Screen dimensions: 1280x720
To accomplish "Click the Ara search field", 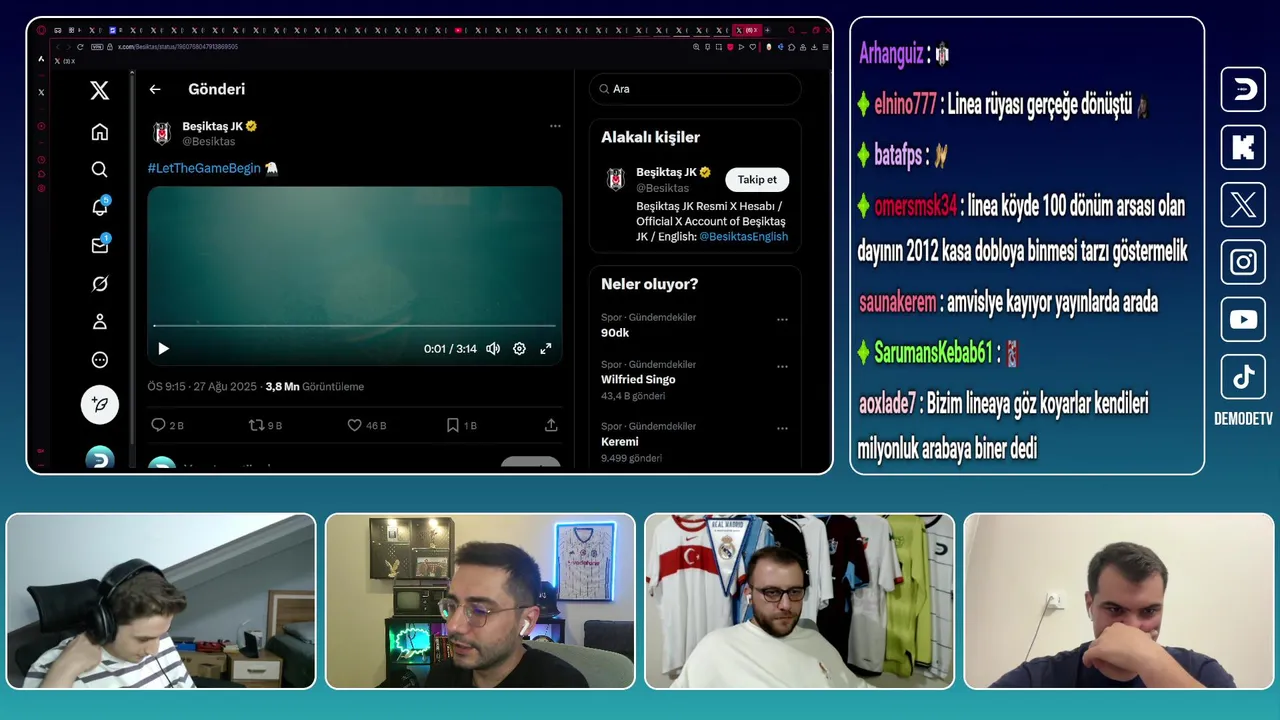I will tap(695, 89).
